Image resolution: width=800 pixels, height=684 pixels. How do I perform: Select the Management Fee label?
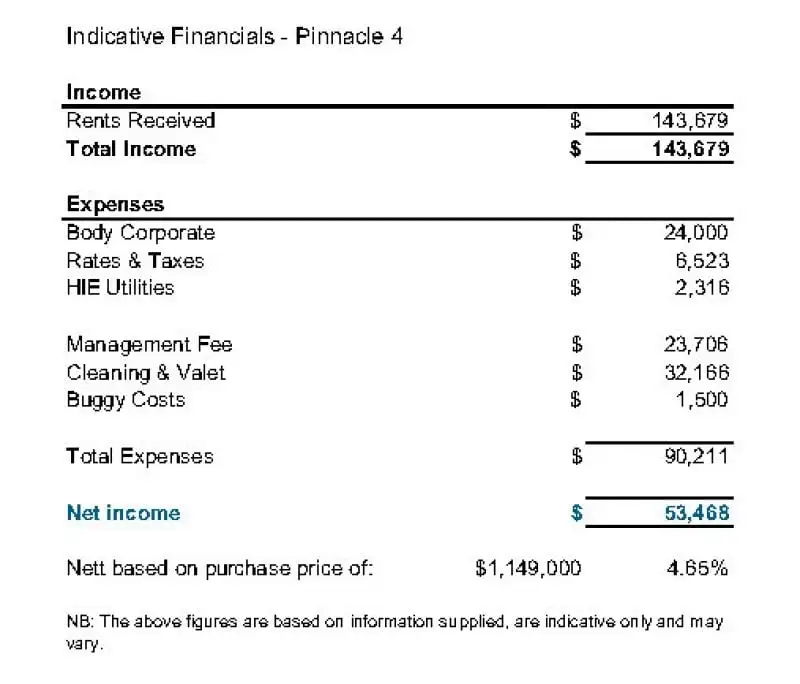click(149, 345)
